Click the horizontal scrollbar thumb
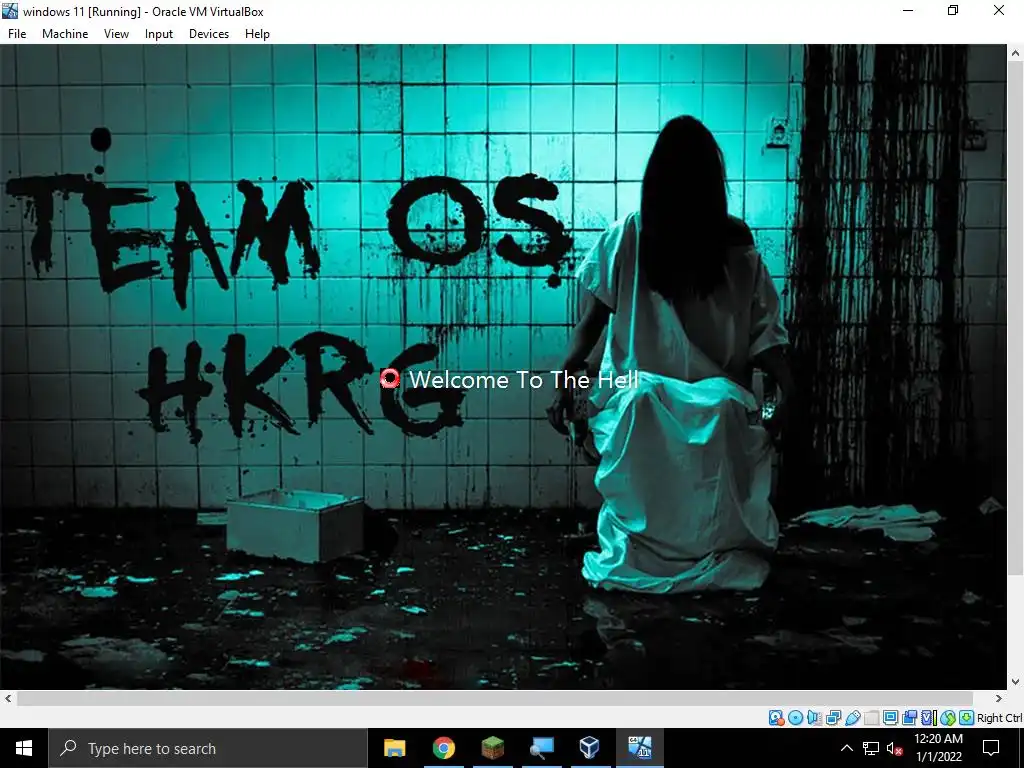The height and width of the screenshot is (768, 1024). coord(494,699)
